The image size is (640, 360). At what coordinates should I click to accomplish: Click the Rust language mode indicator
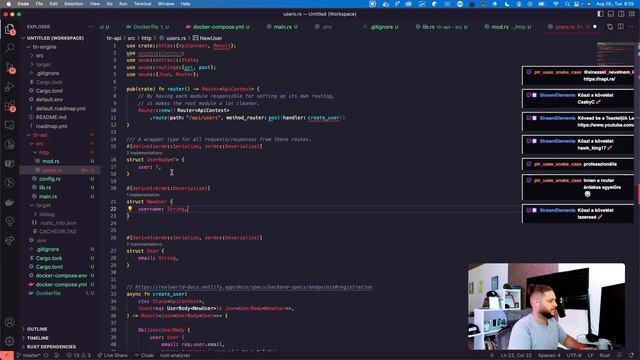point(605,356)
